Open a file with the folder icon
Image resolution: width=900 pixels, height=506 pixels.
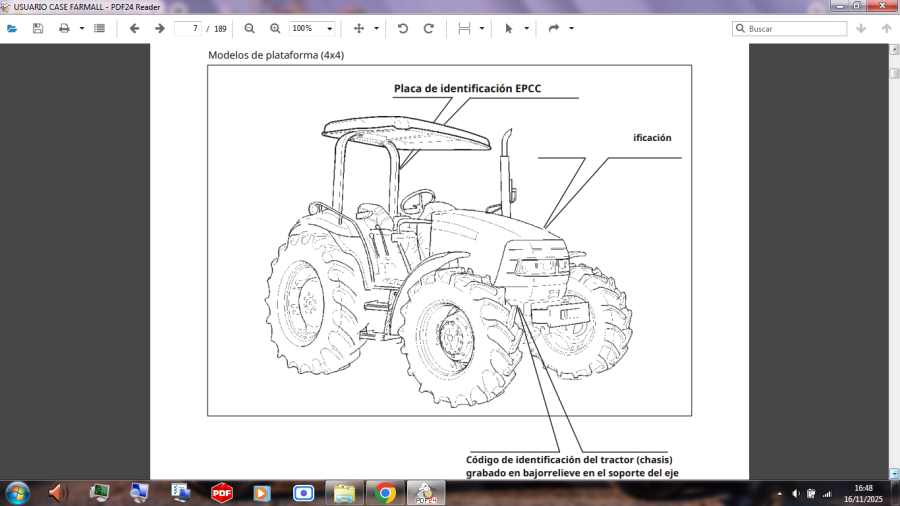(12, 29)
